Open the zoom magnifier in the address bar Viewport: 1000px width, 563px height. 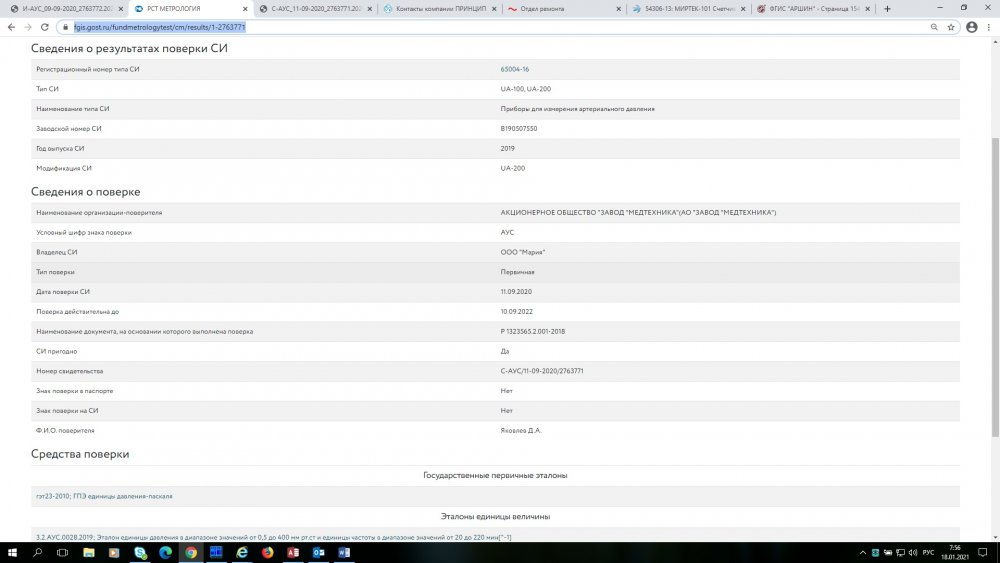pyautogui.click(x=934, y=27)
